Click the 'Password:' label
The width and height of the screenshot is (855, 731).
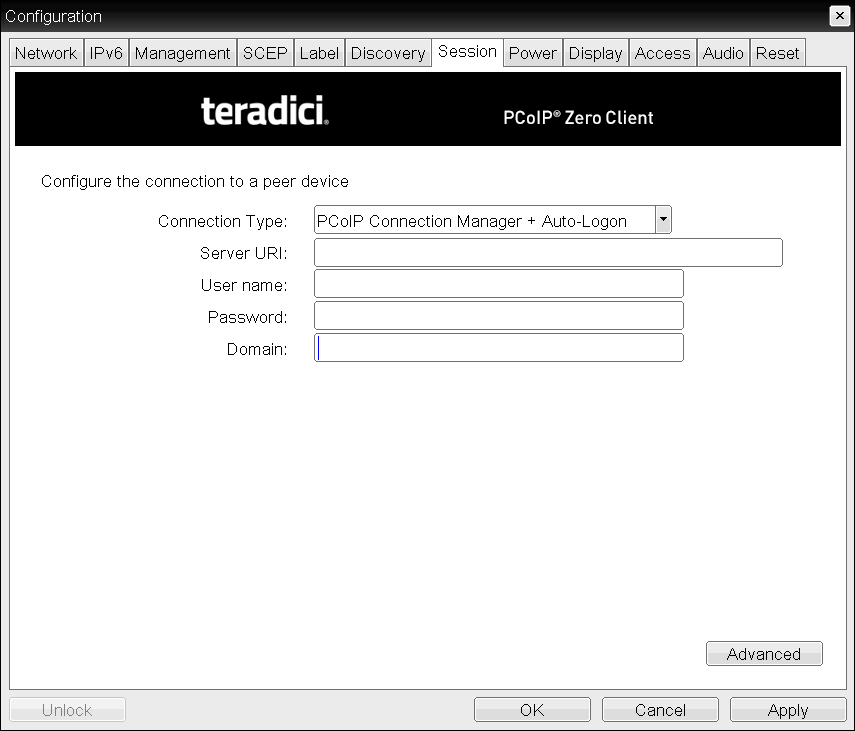point(248,317)
